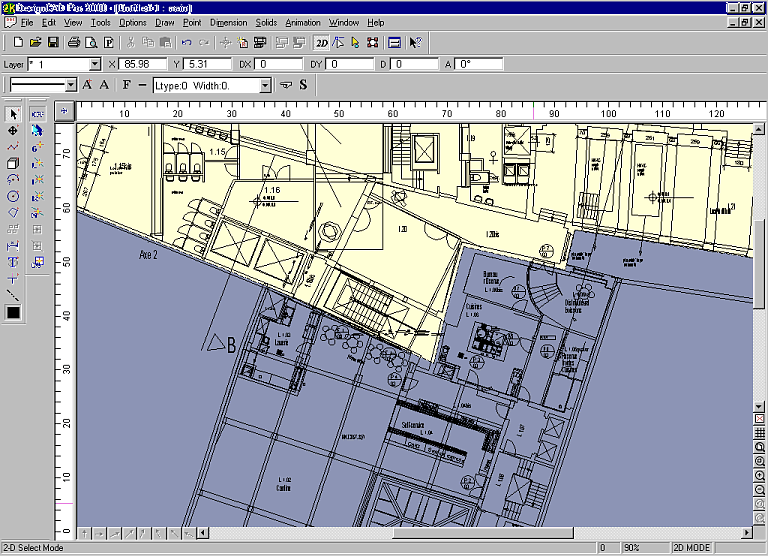Click the context help arrow-question icon
Viewport: 768px width, 557px height.
pos(416,43)
